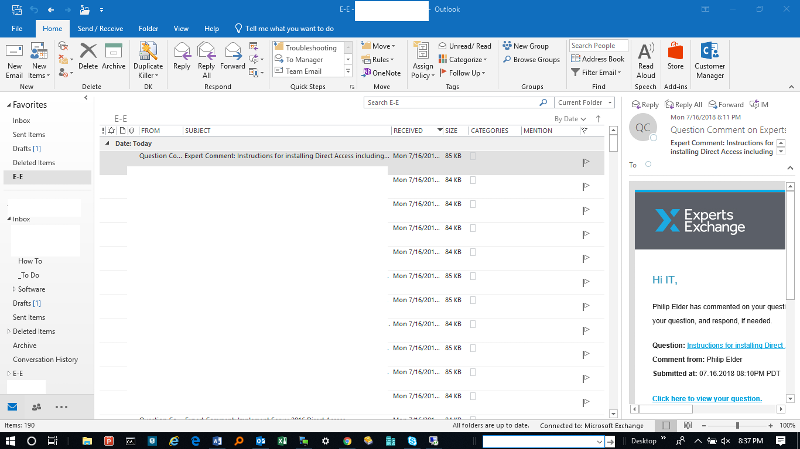Switch to People view in navigation bar
The height and width of the screenshot is (449, 800).
36,407
